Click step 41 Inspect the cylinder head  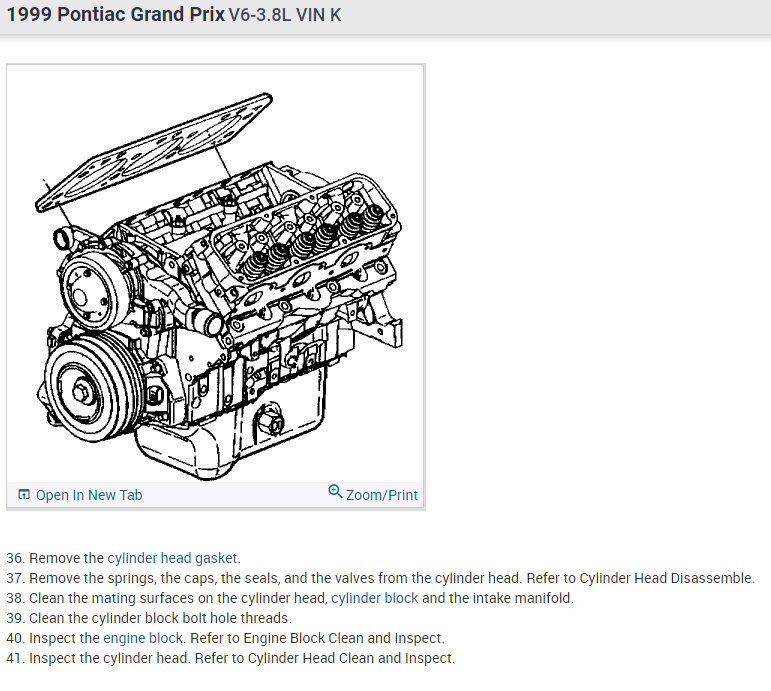coord(231,658)
